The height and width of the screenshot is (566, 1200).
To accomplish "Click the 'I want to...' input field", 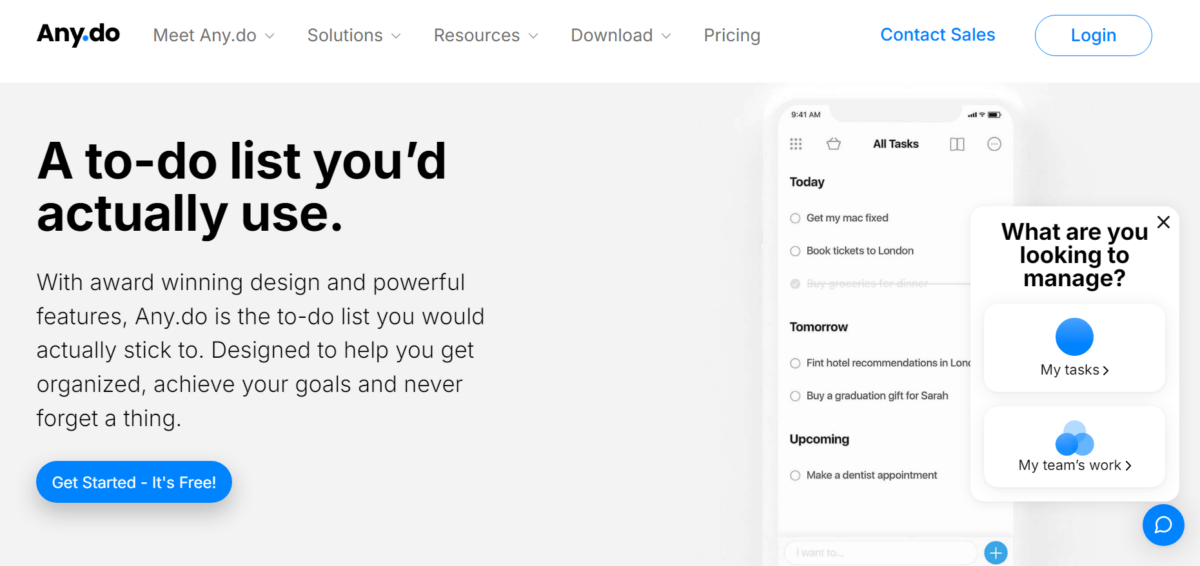I will pos(880,552).
